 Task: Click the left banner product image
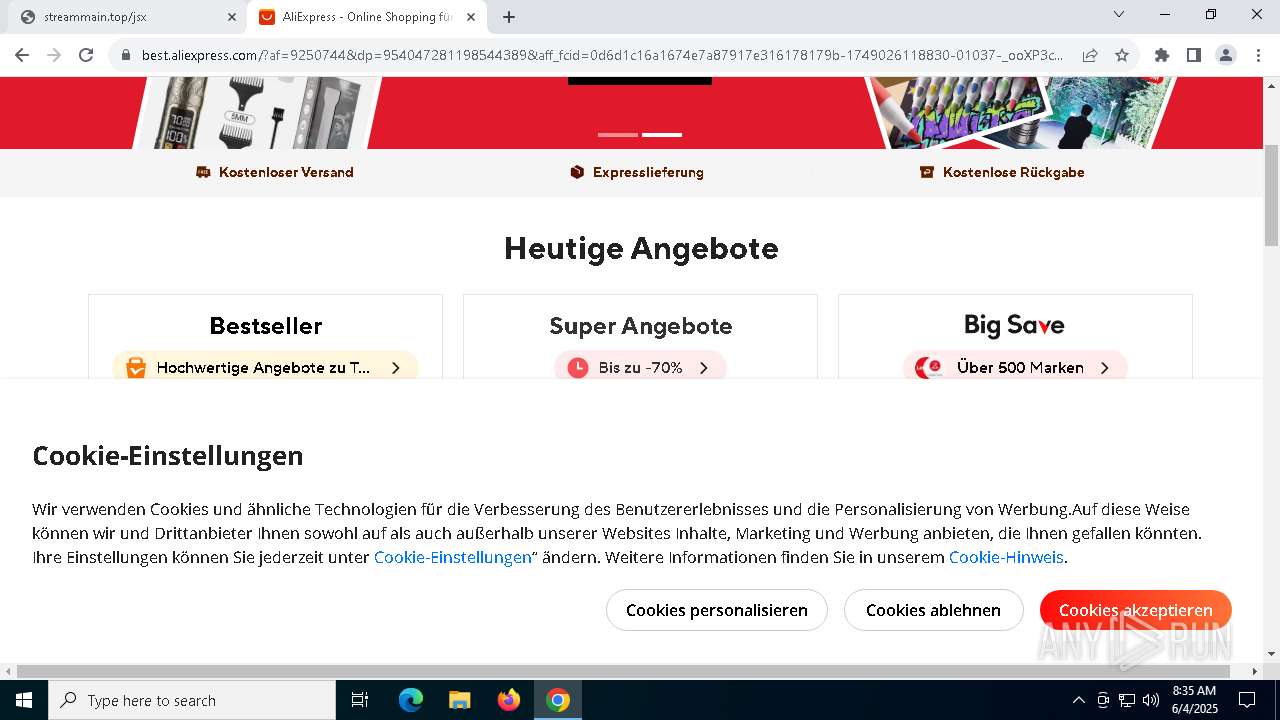(x=255, y=113)
